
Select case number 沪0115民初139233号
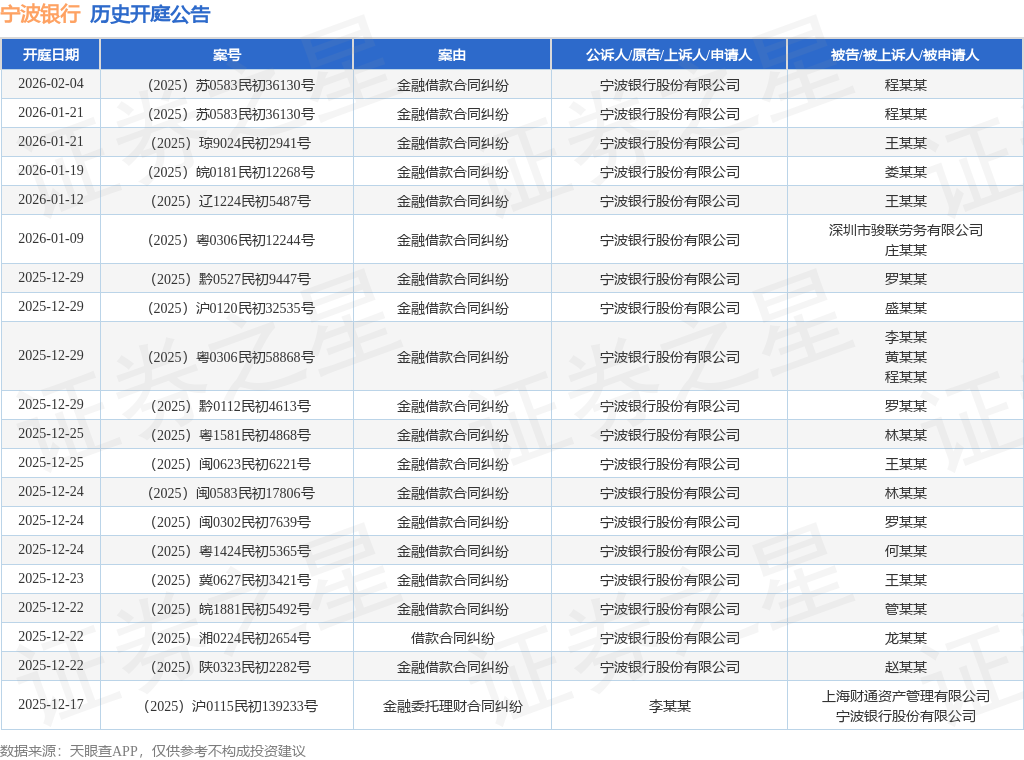pos(231,706)
